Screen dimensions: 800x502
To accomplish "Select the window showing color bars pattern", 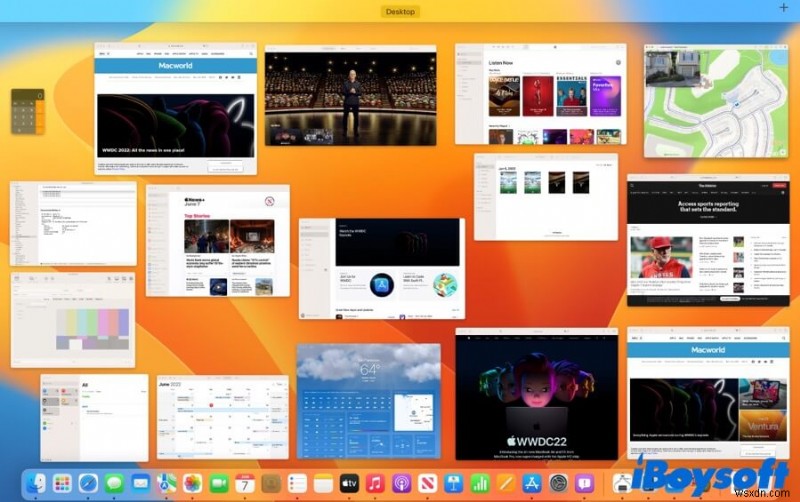I will (x=73, y=320).
